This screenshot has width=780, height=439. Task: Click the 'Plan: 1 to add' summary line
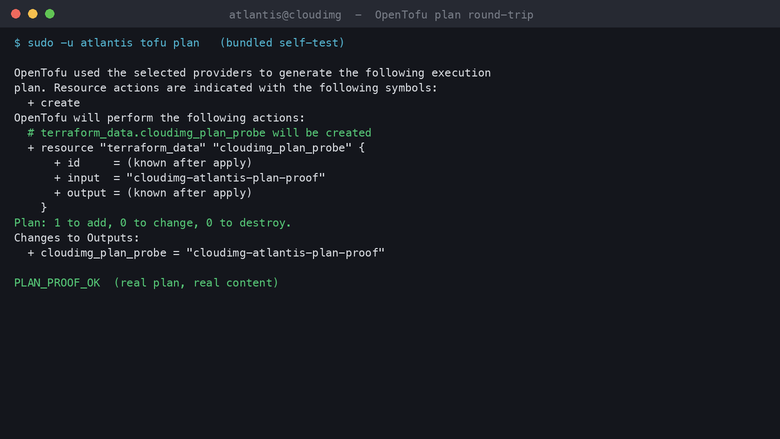click(152, 223)
